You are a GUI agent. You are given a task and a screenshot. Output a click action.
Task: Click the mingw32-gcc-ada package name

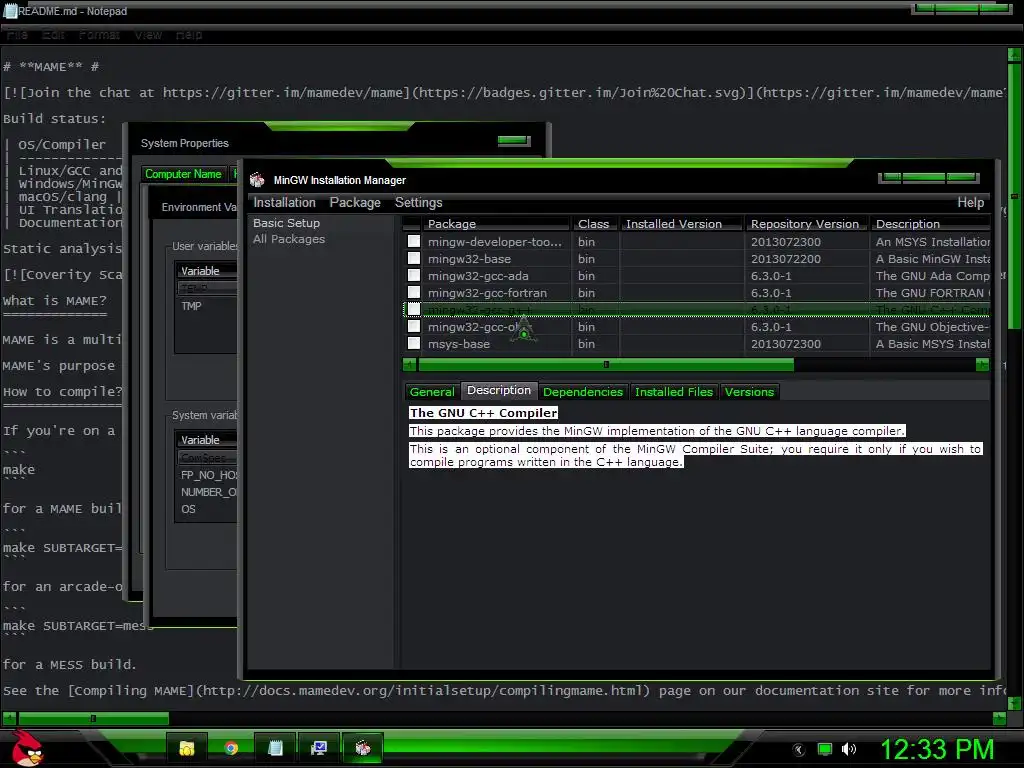(478, 276)
